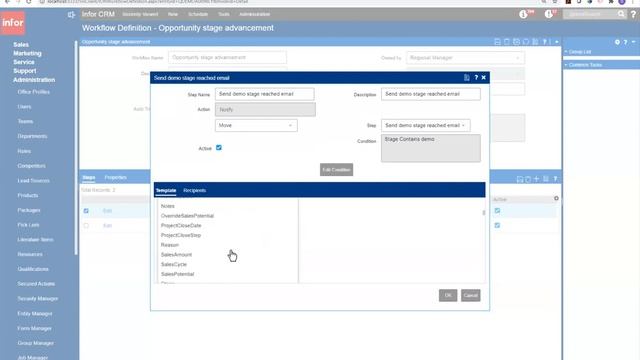Select the SalesAmount field in the list
Viewport: 640px width, 360px height.
click(x=176, y=255)
